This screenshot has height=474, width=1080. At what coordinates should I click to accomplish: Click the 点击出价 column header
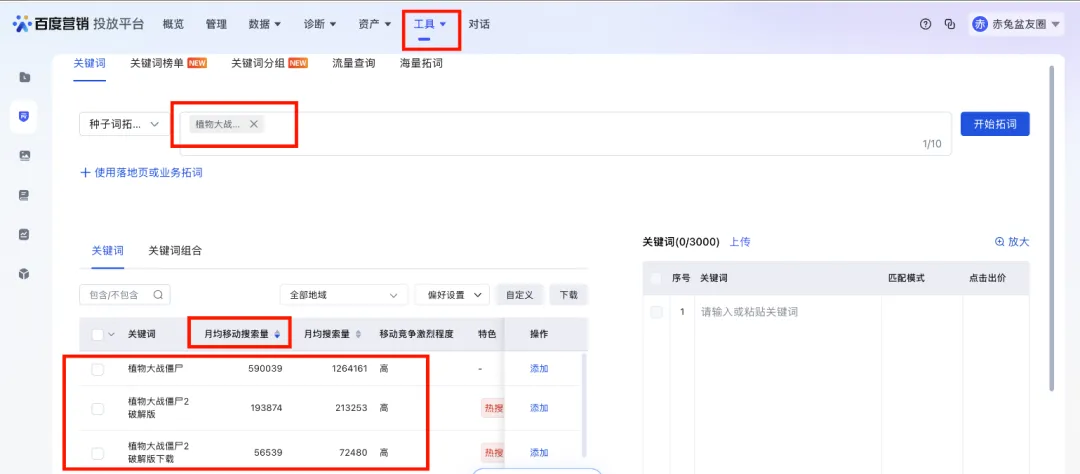click(987, 278)
